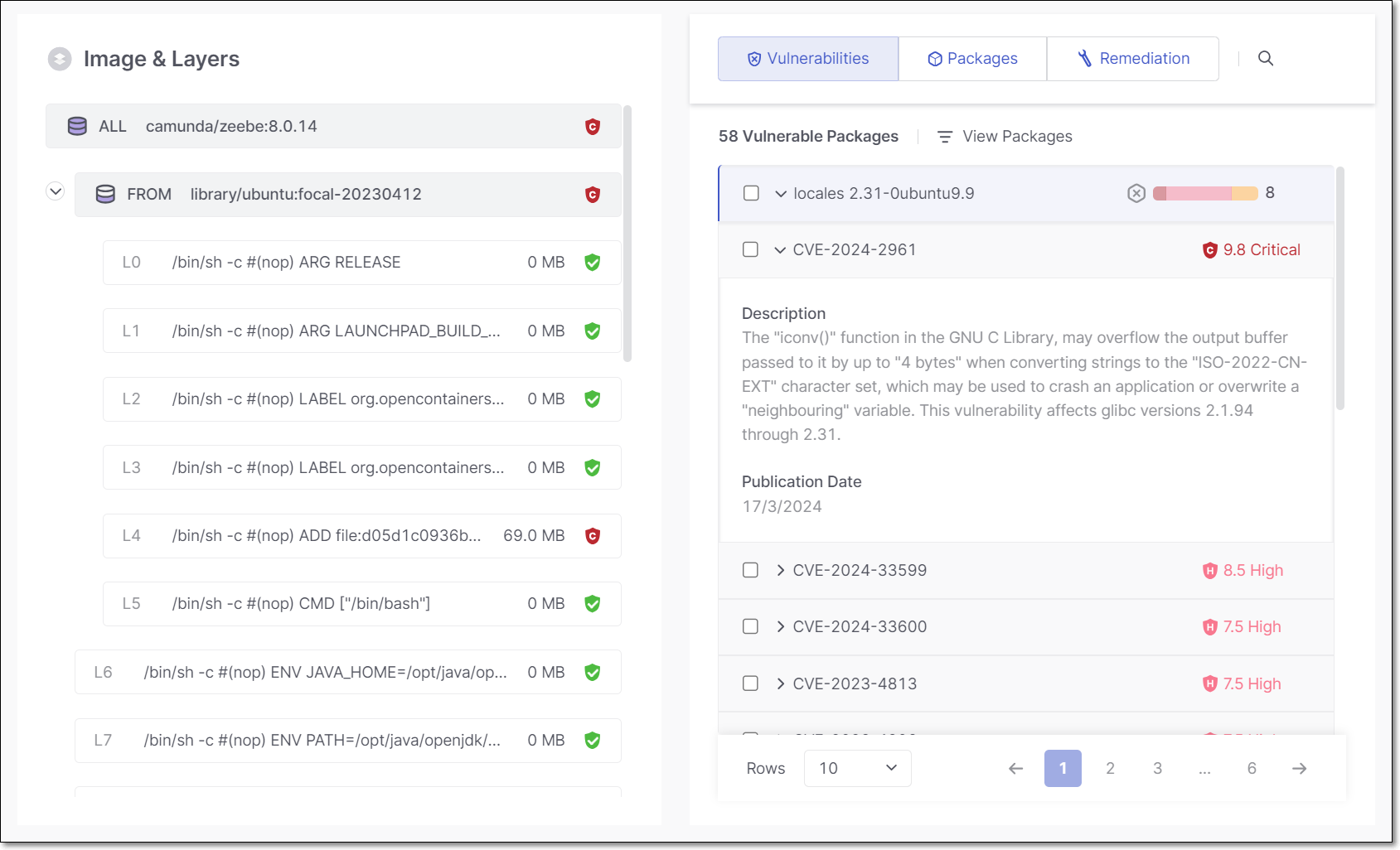This screenshot has width=1400, height=850.
Task: Collapse the locales package chevron
Action: pyautogui.click(x=780, y=194)
